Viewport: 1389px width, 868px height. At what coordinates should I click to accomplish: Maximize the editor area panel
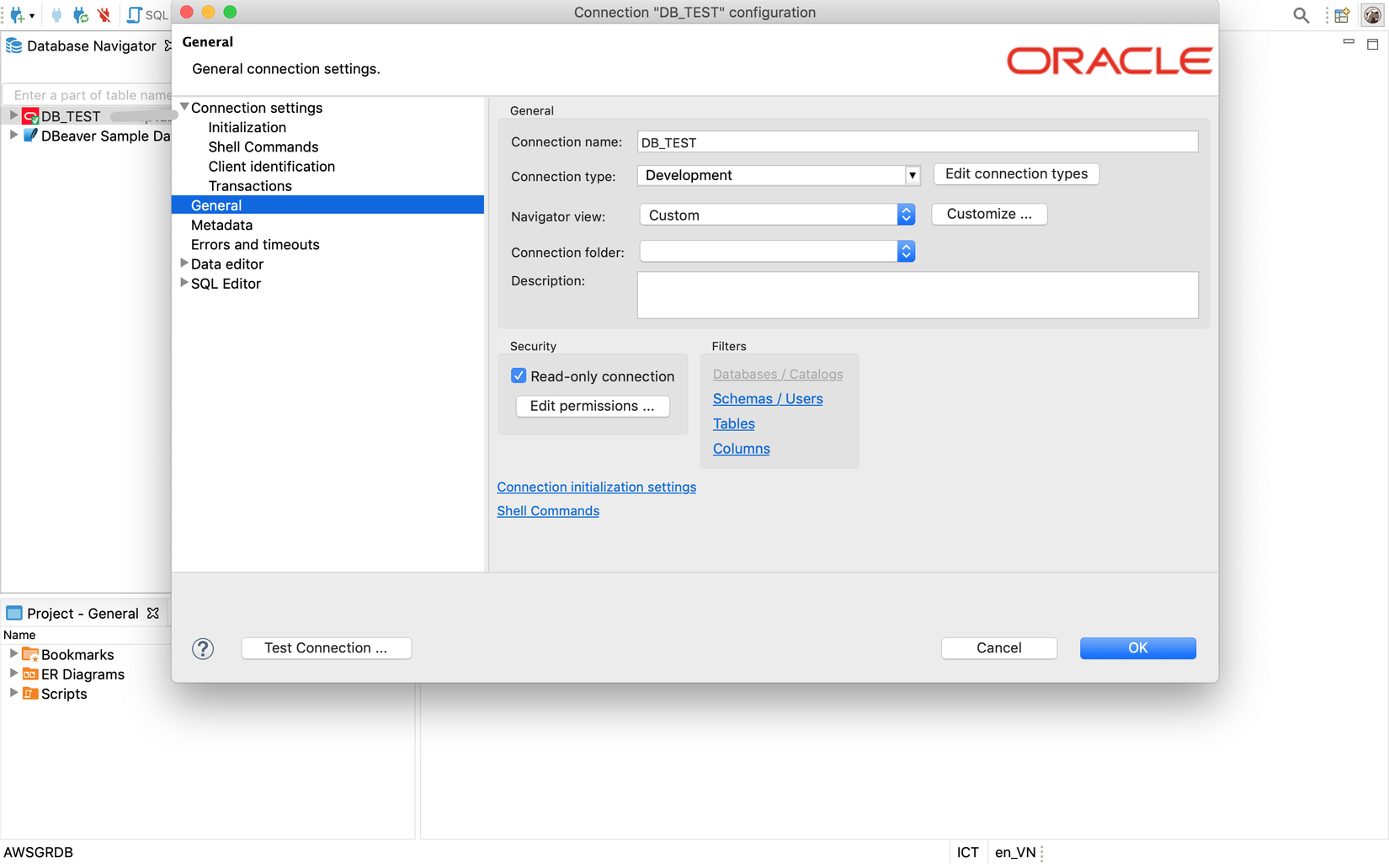[x=1372, y=44]
